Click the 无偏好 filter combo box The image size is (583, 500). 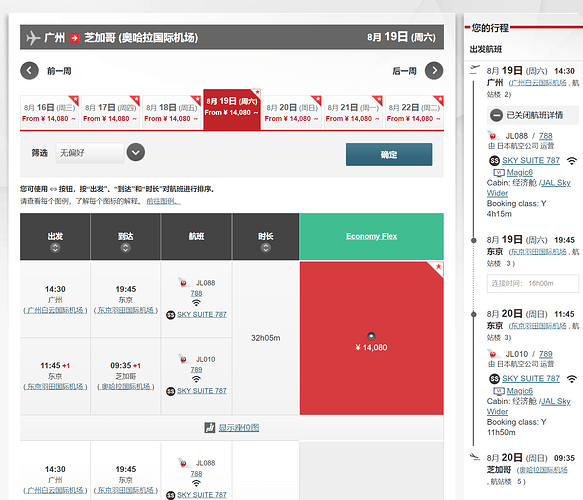pyautogui.click(x=90, y=153)
